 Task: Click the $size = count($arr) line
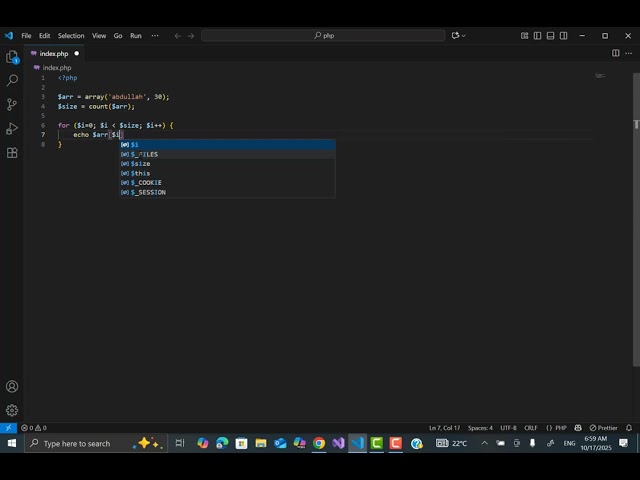96,107
